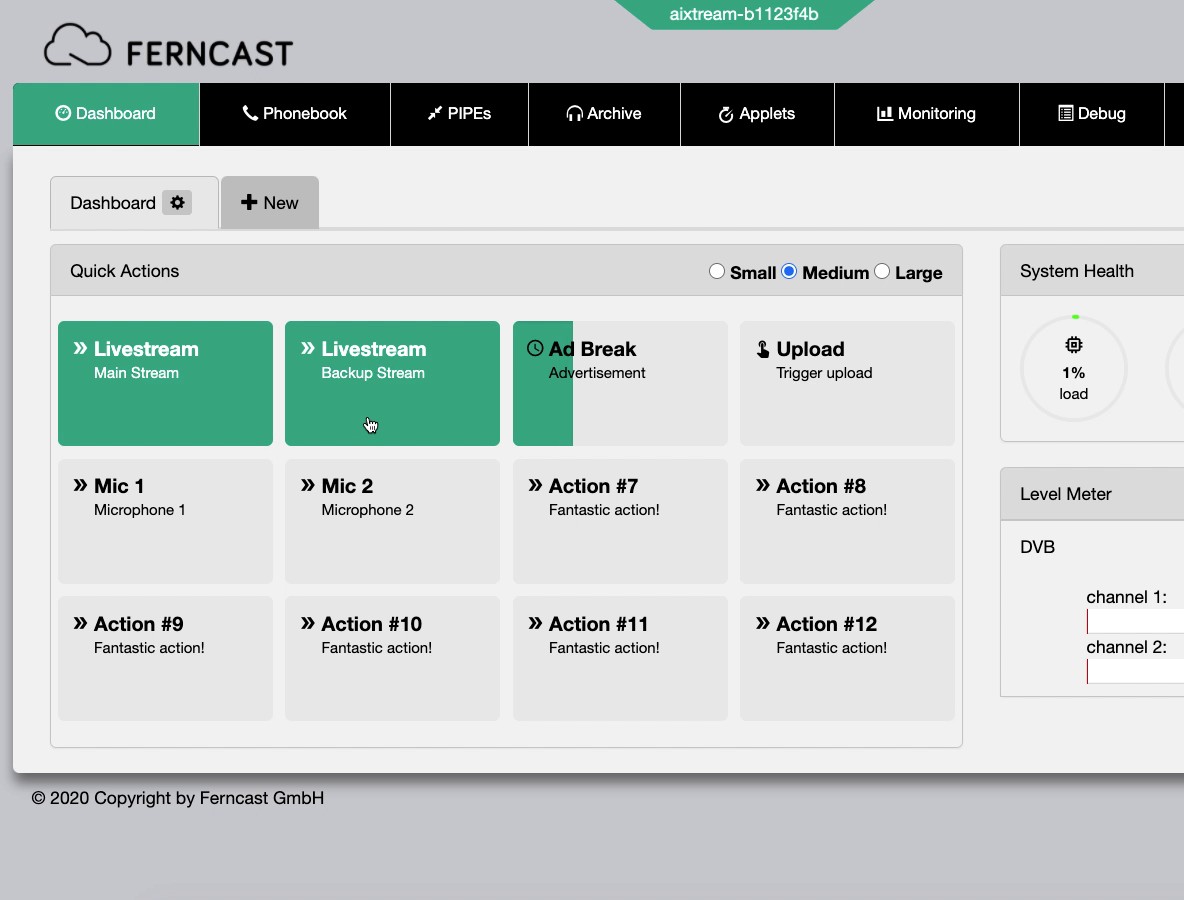Viewport: 1184px width, 900px height.
Task: Click the CPU chip icon in System Health
Action: [1073, 345]
